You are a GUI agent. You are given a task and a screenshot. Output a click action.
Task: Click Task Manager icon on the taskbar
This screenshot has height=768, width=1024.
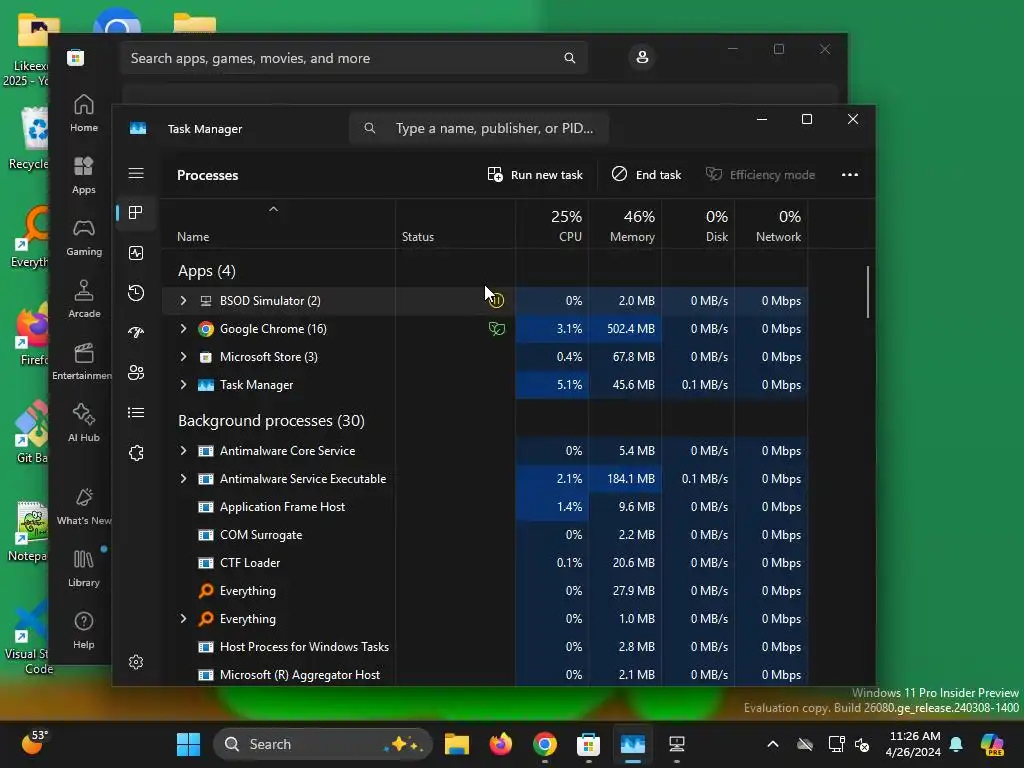[x=632, y=744]
